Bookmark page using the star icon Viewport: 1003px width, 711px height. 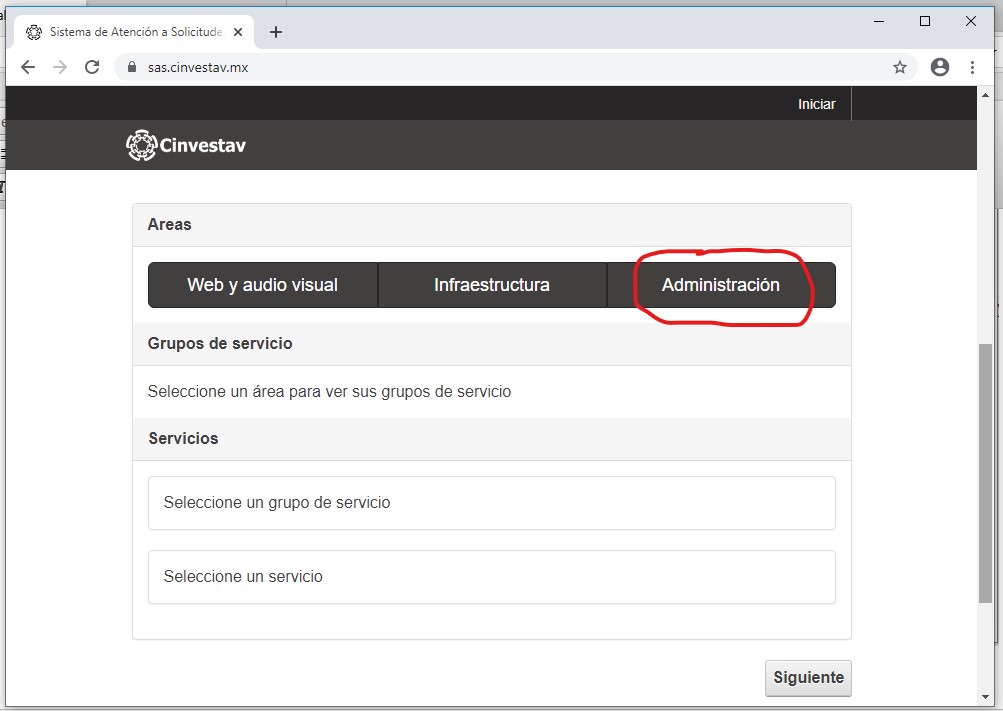coord(899,67)
